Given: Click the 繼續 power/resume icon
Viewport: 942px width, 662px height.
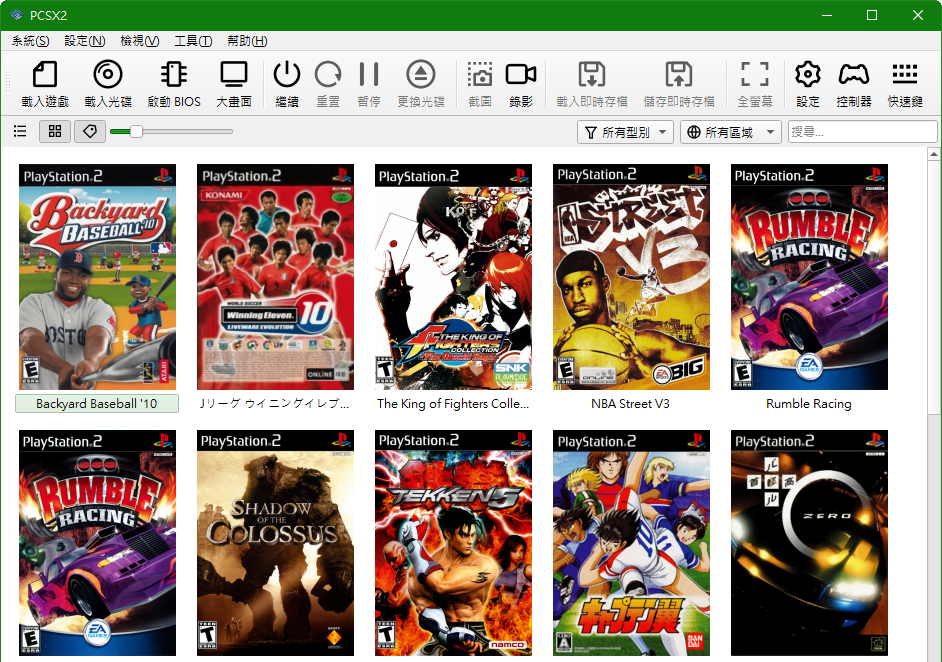Looking at the screenshot, I should [287, 74].
